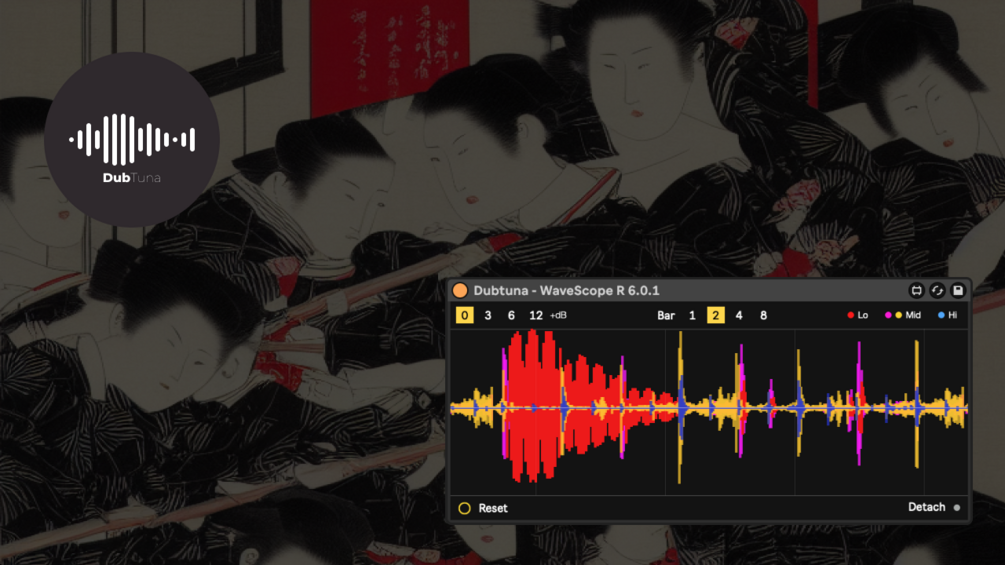Select 3 dB gain option

click(488, 315)
